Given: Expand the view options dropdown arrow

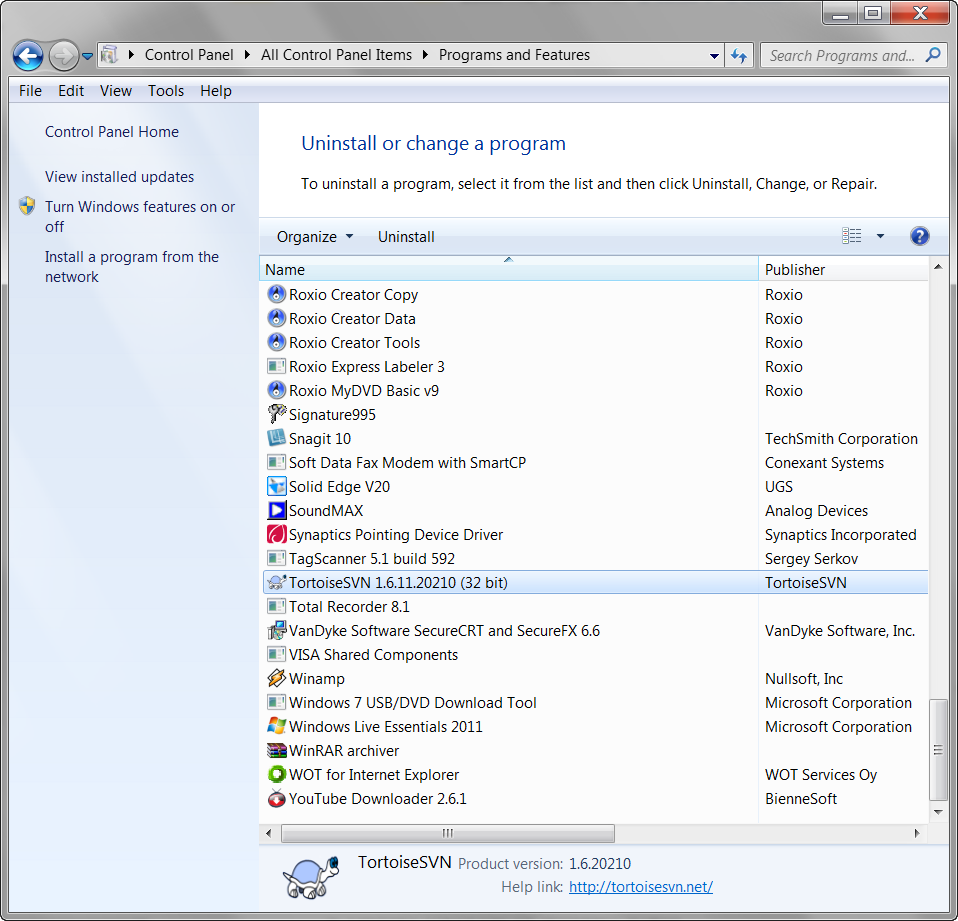Looking at the screenshot, I should tap(880, 237).
